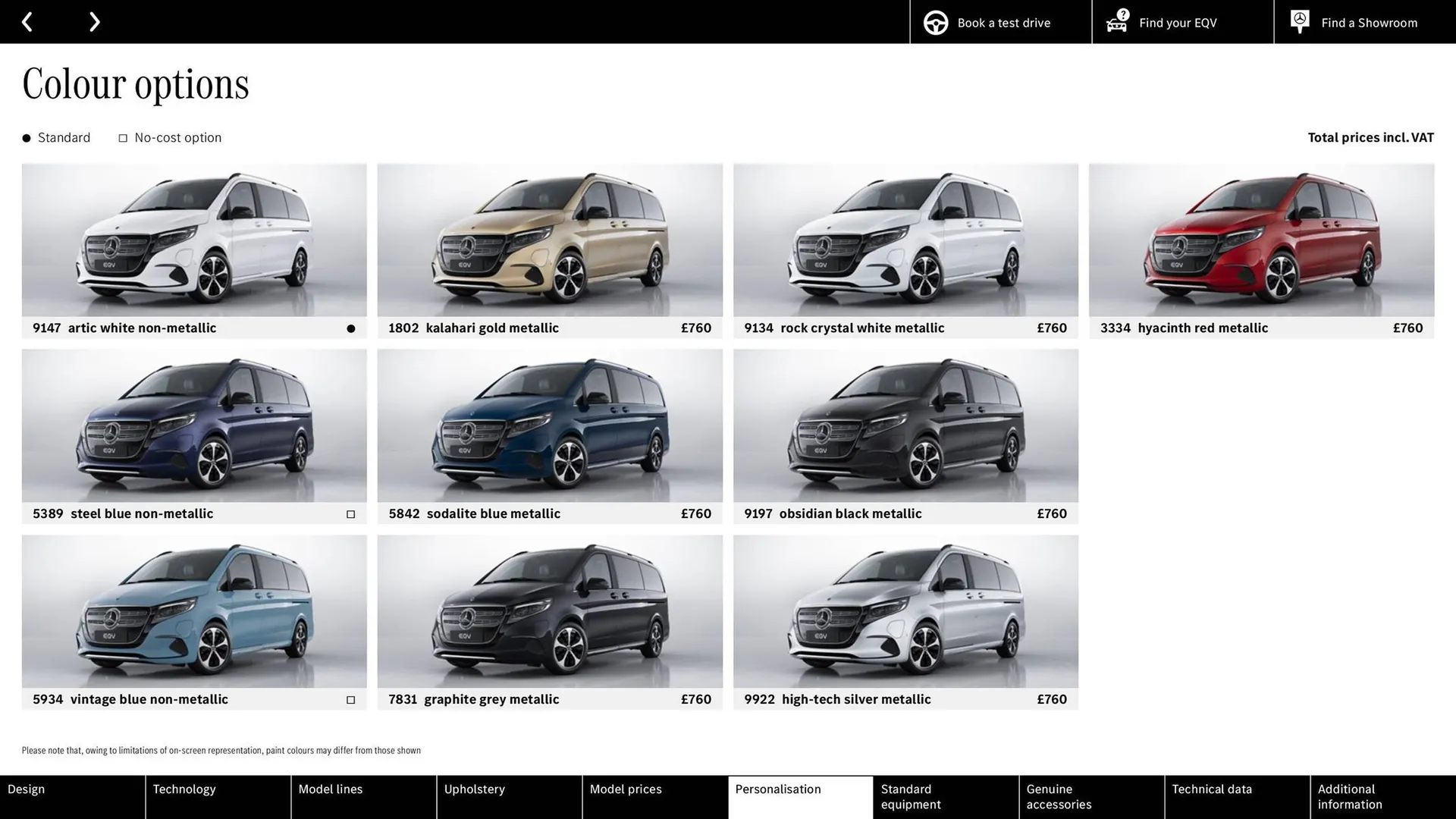The image size is (1456, 819).
Task: Navigate back with the left chevron arrow
Action: pyautogui.click(x=27, y=21)
